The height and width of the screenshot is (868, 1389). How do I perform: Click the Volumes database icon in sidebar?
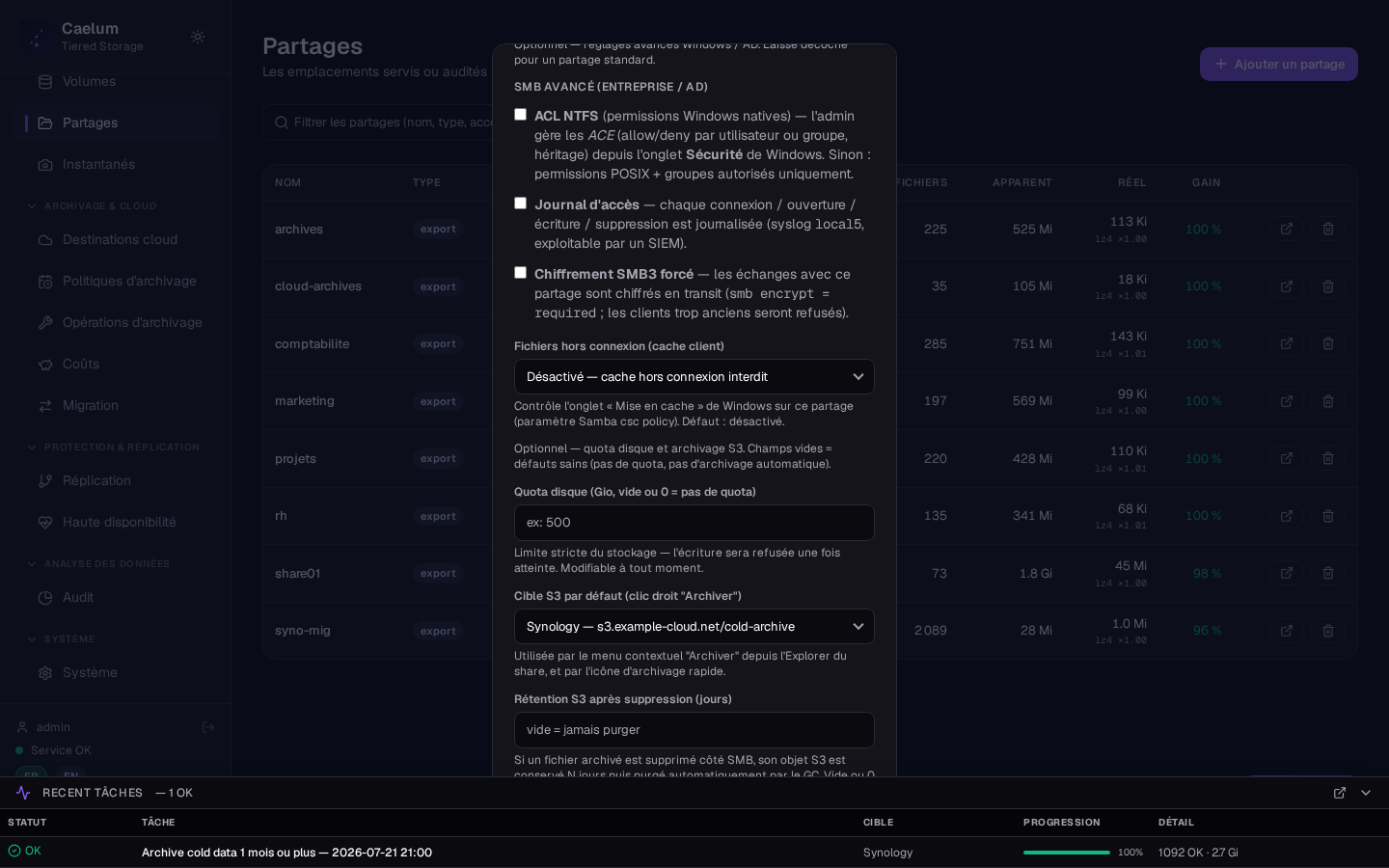[x=45, y=82]
